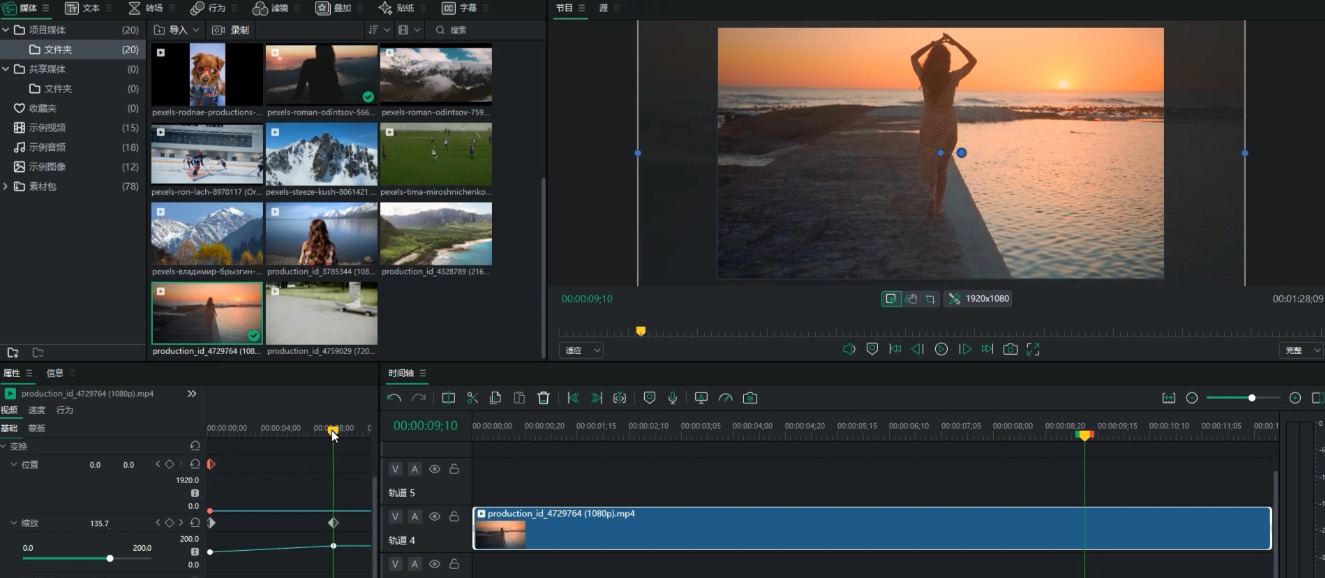Expand the 素材包 tree item
The height and width of the screenshot is (578, 1325).
click(x=6, y=186)
